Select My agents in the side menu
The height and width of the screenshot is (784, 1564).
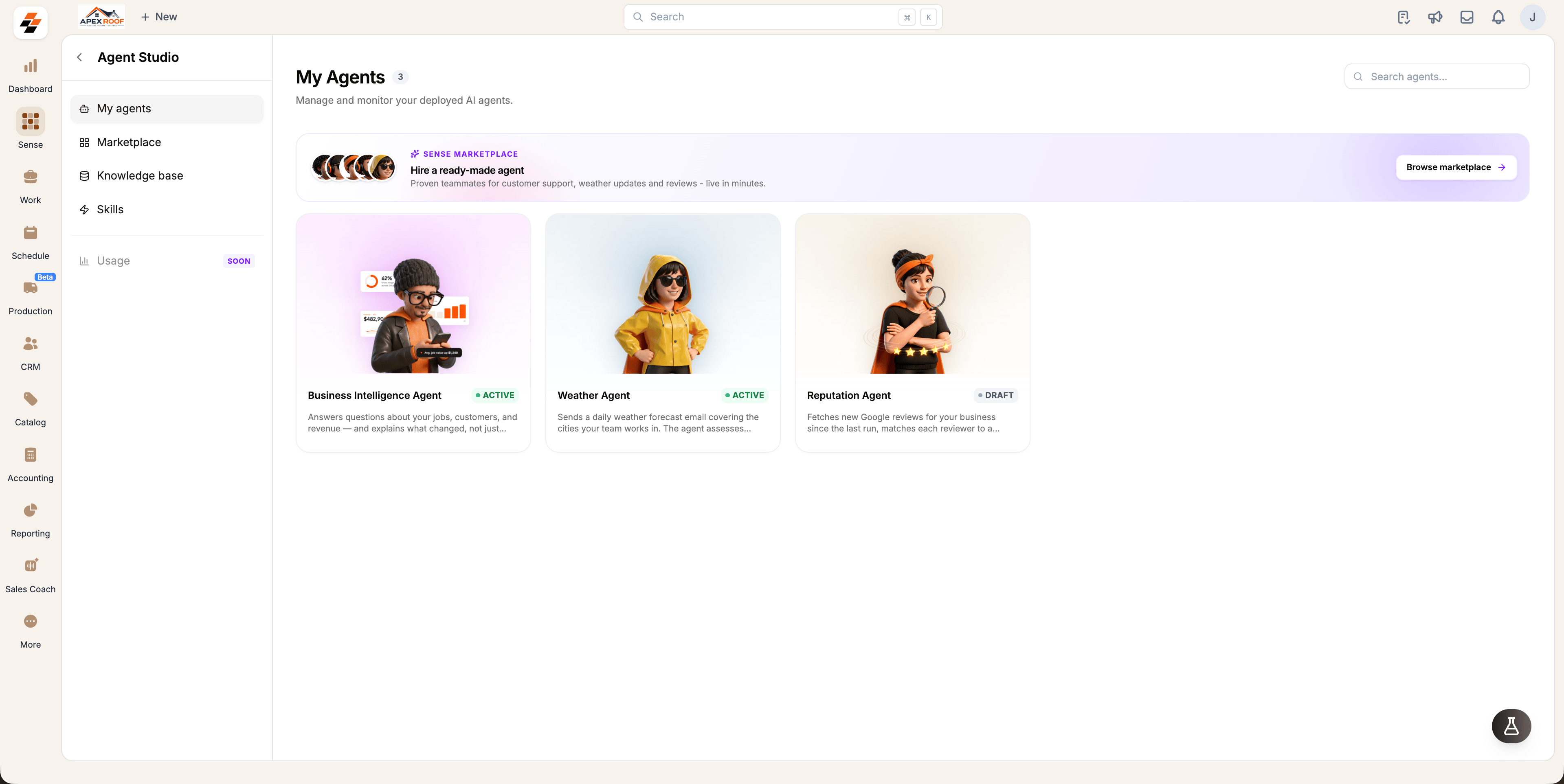(167, 109)
